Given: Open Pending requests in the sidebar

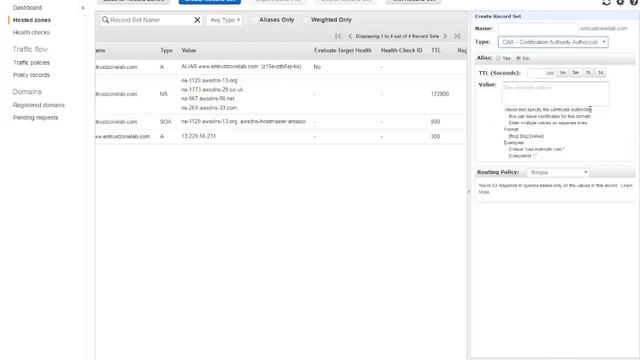Looking at the screenshot, I should (36, 117).
